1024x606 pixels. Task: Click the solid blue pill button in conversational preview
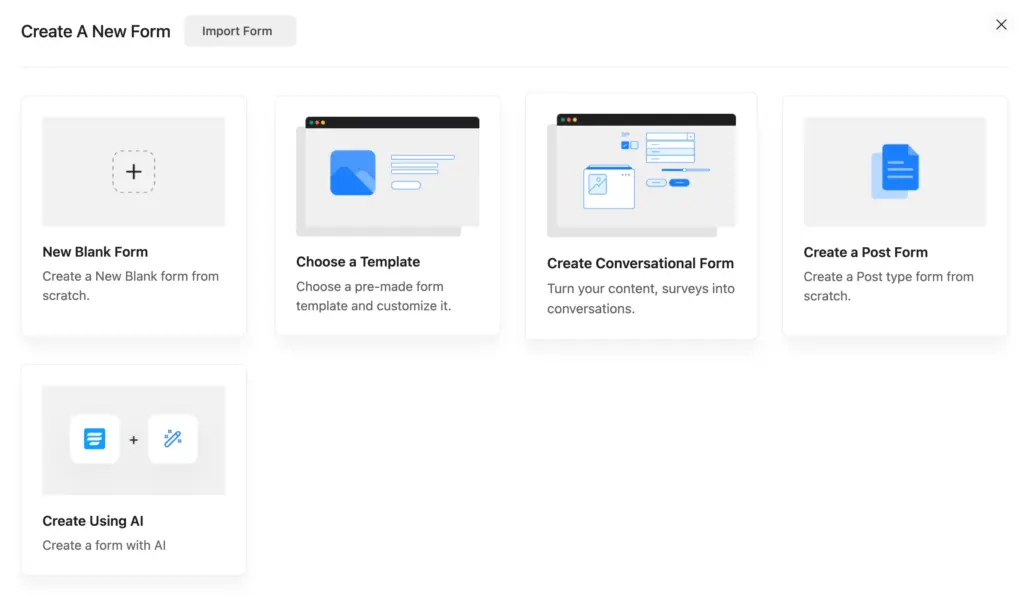[x=679, y=183]
